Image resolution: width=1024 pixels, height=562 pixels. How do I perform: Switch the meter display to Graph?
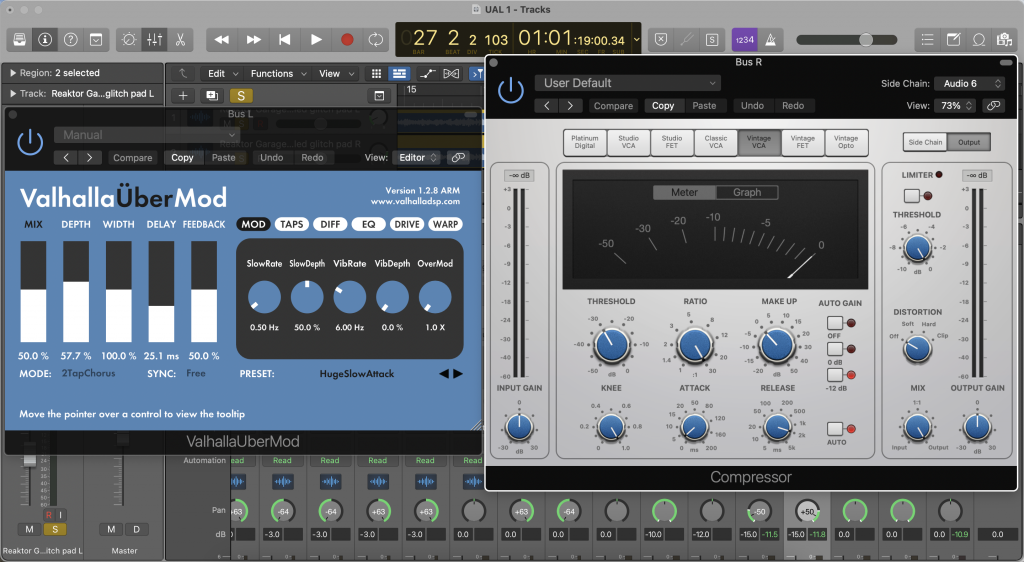coord(746,192)
